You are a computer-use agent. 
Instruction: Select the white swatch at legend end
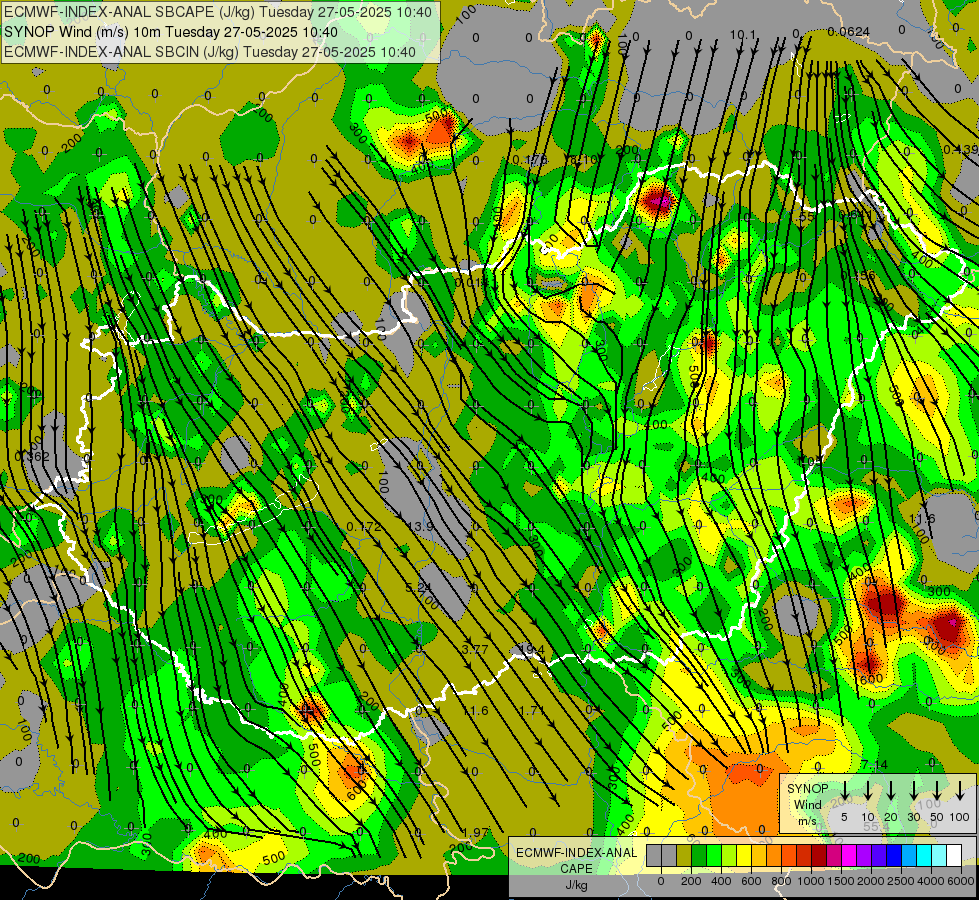click(955, 855)
